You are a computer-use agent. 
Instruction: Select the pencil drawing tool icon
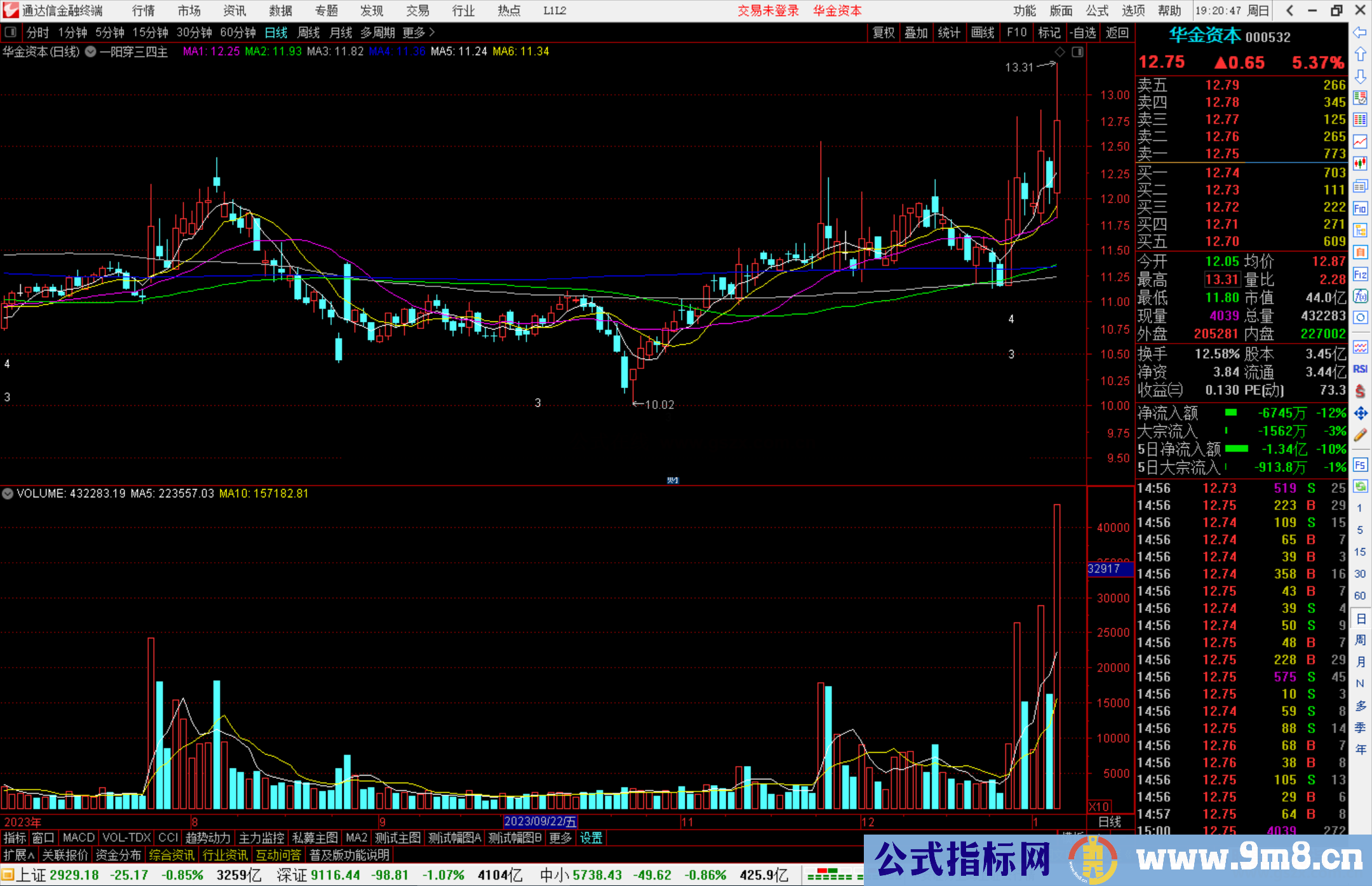tap(1360, 435)
